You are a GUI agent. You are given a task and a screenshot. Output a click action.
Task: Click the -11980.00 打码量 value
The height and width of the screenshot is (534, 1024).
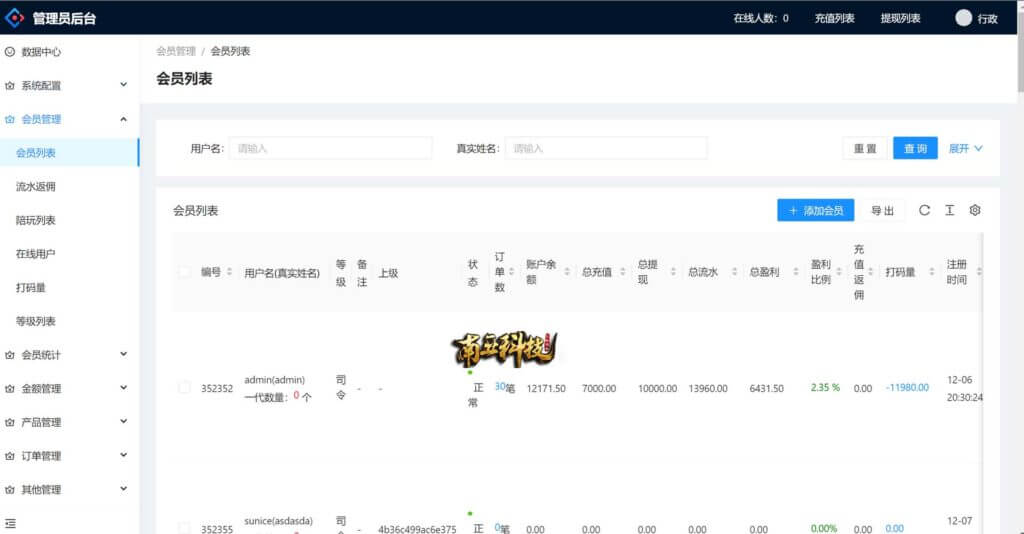[907, 387]
